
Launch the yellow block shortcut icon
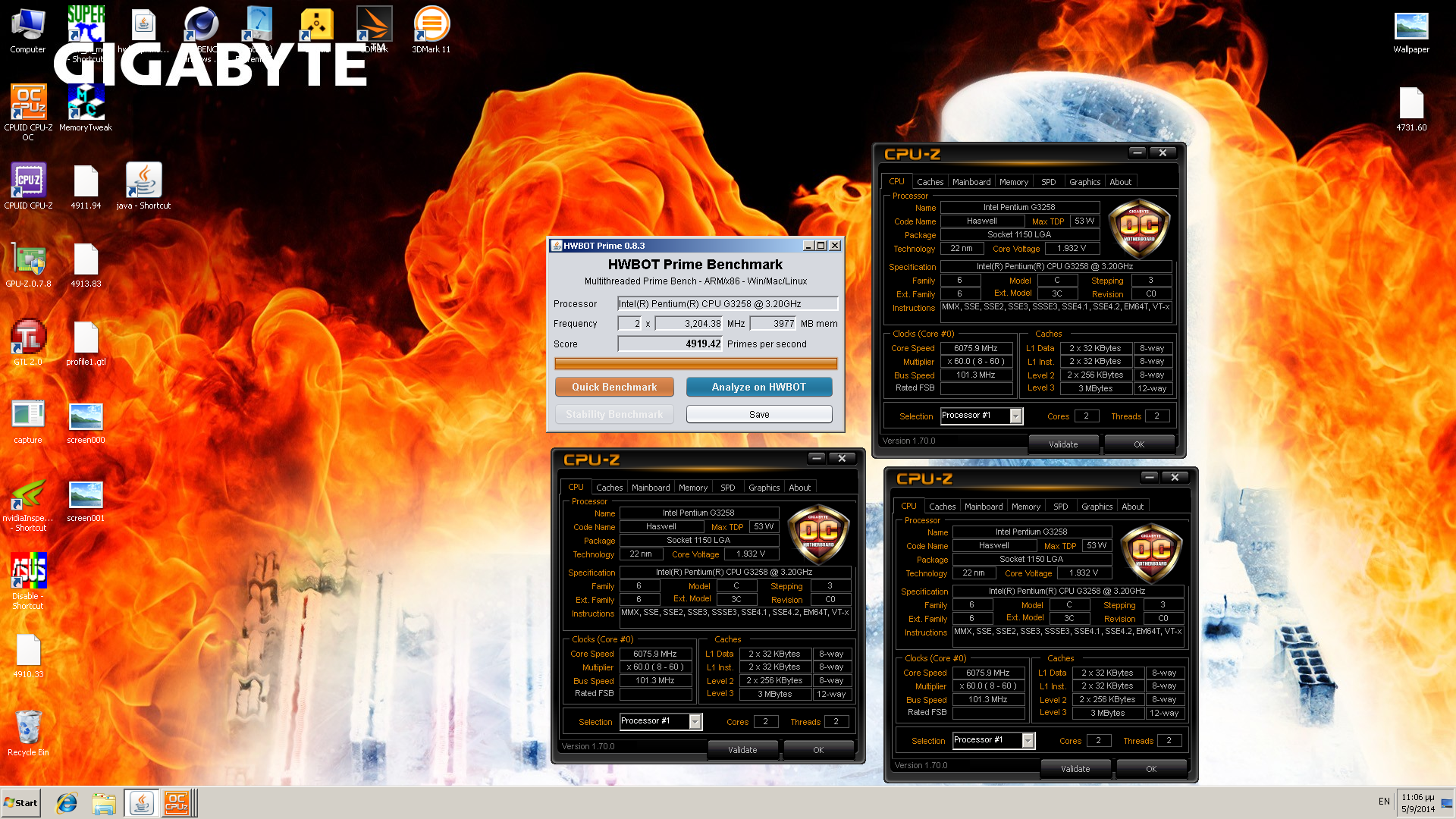coord(316,30)
